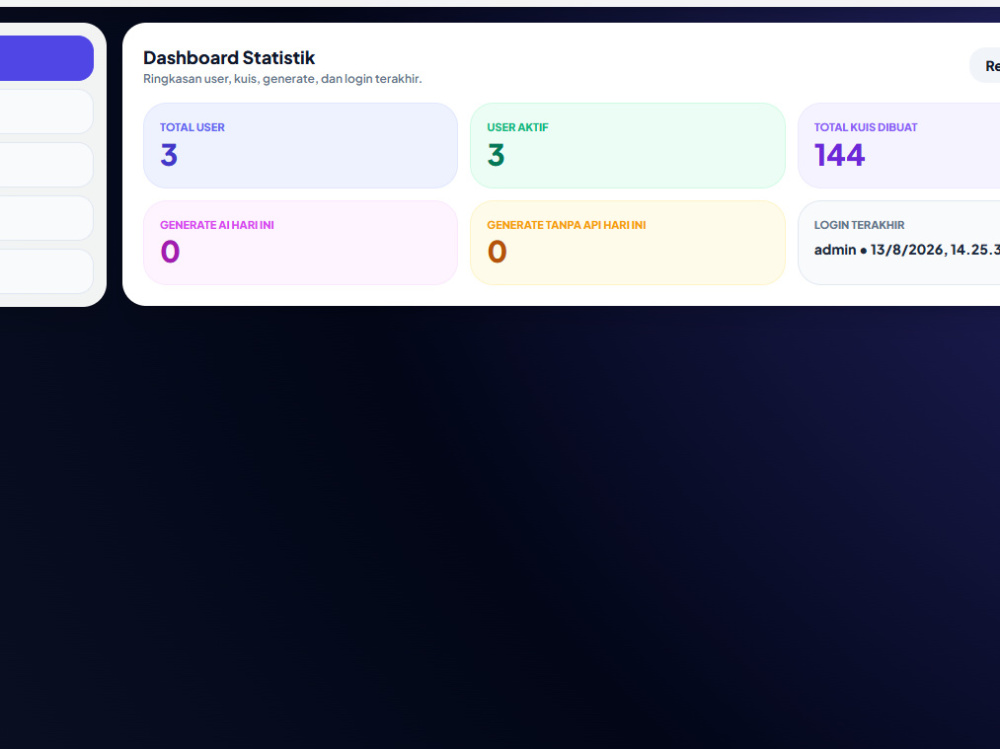Viewport: 1000px width, 749px height.
Task: Click the 0 under Generate Tanpa API Hari Ini
Action: (497, 251)
